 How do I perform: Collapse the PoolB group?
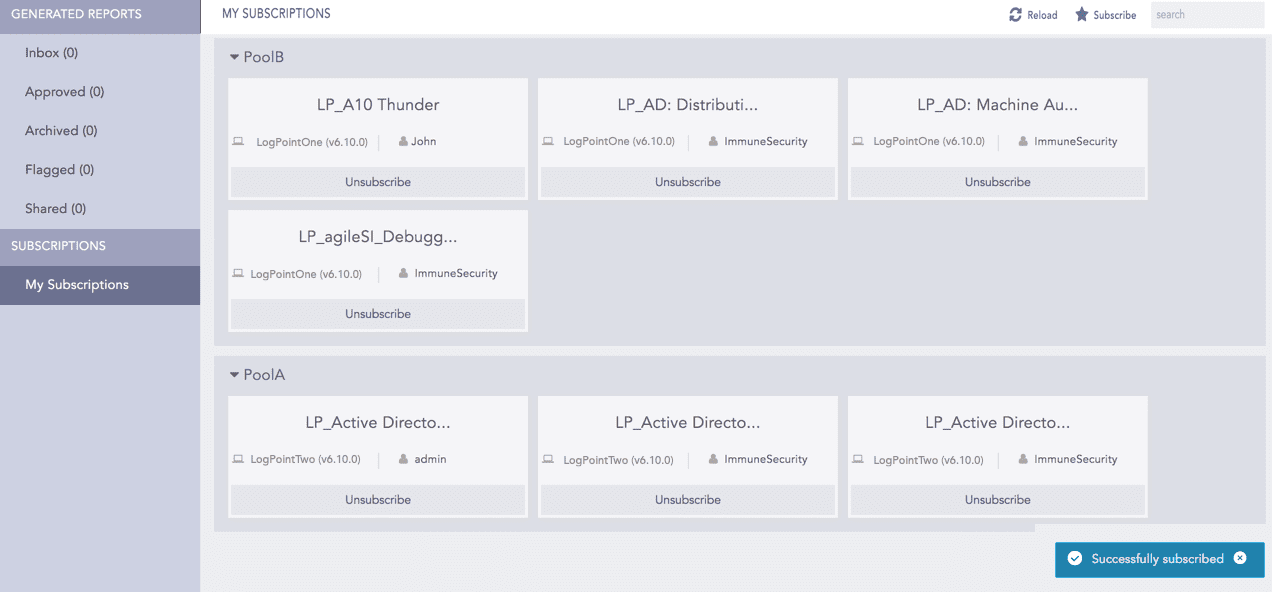[x=235, y=57]
